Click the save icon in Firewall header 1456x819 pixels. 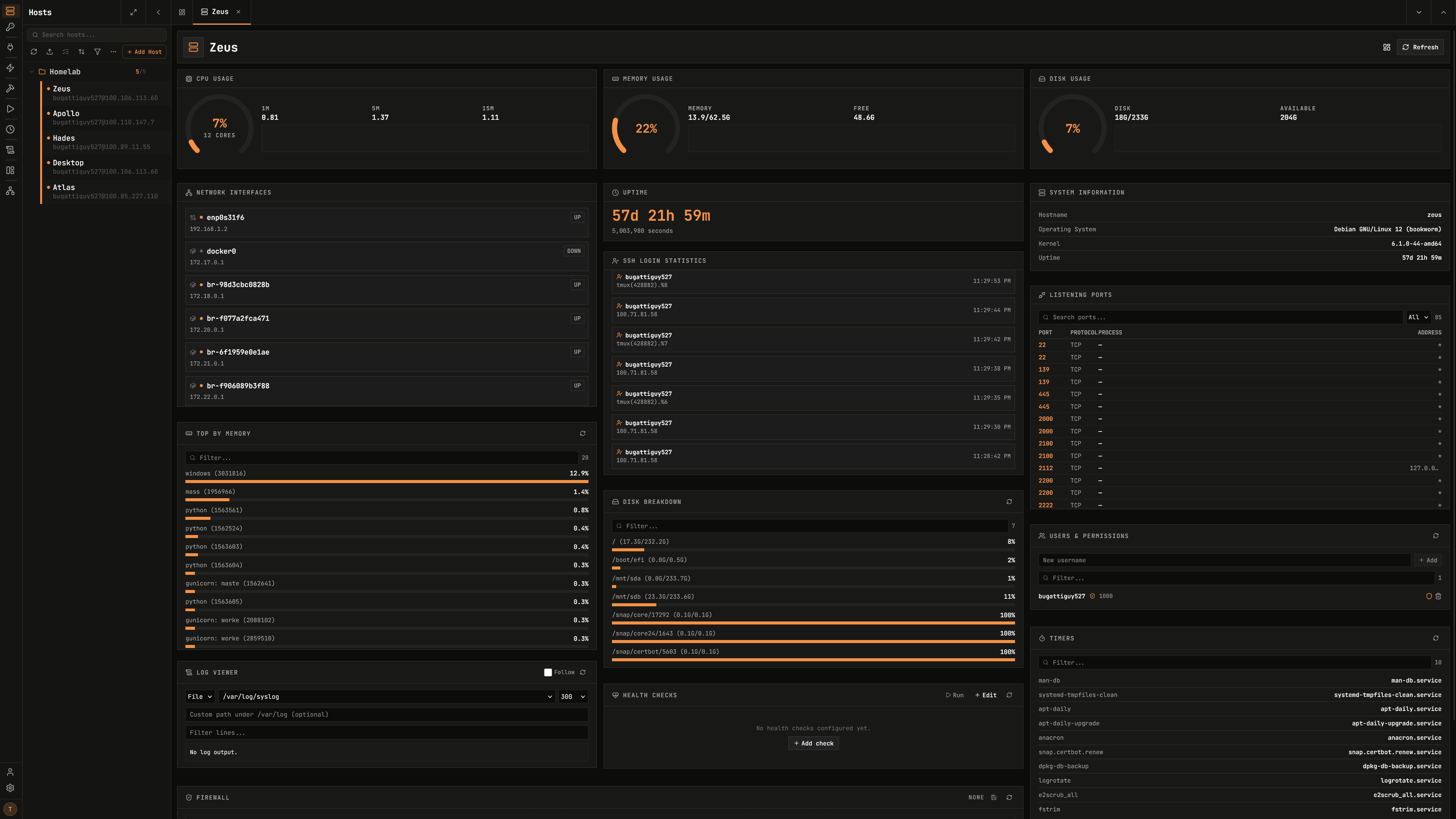point(994,797)
